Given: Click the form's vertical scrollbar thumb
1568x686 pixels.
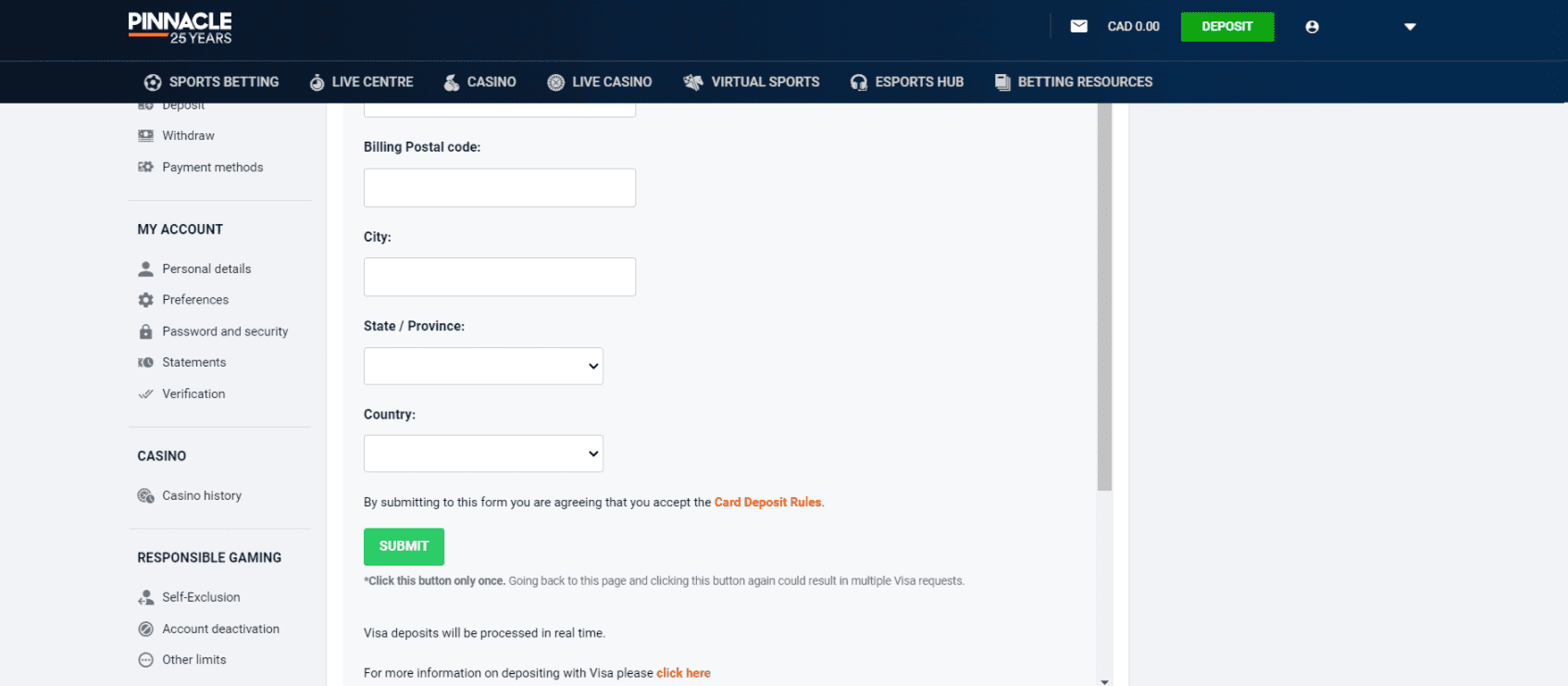Looking at the screenshot, I should pos(1104,296).
